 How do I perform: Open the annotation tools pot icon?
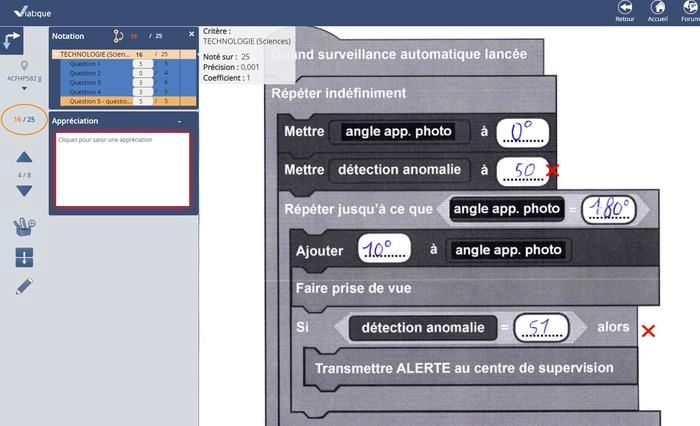(24, 226)
